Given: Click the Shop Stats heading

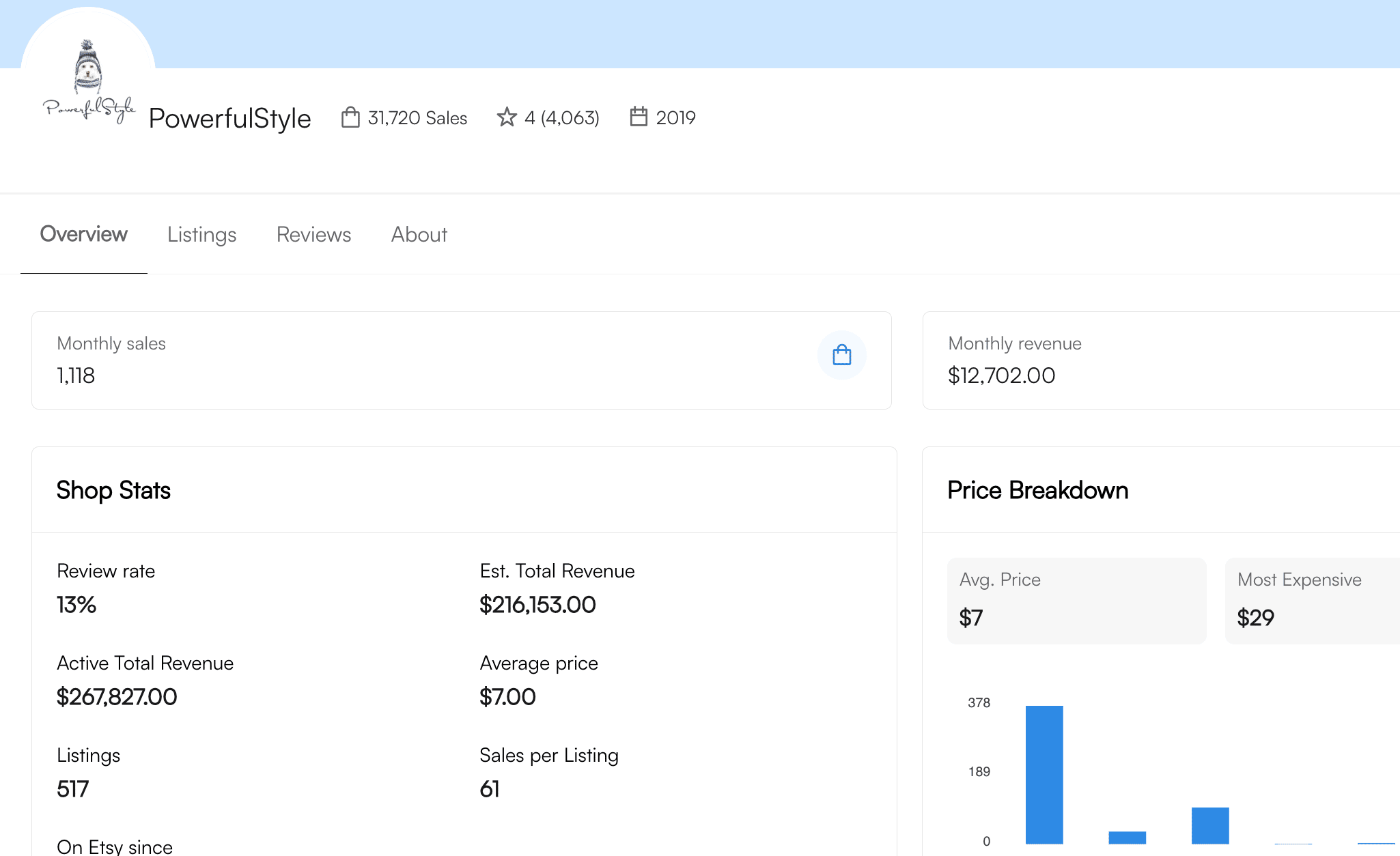Looking at the screenshot, I should pos(113,490).
